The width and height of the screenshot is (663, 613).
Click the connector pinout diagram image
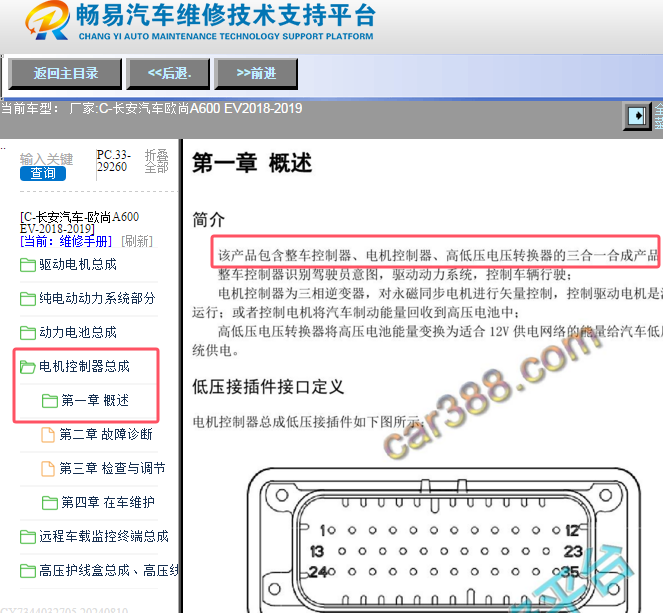point(444,540)
